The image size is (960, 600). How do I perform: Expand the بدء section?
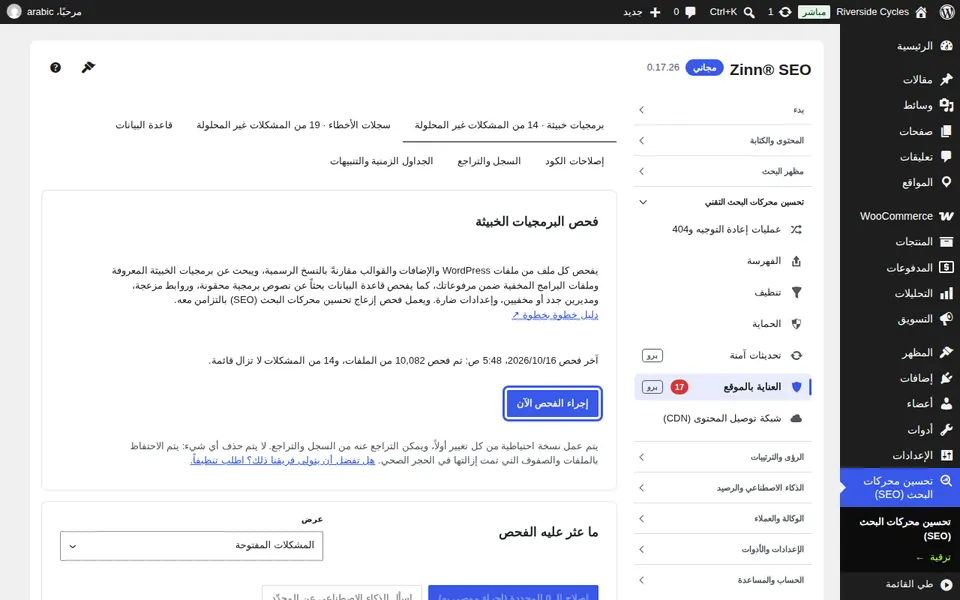point(723,110)
